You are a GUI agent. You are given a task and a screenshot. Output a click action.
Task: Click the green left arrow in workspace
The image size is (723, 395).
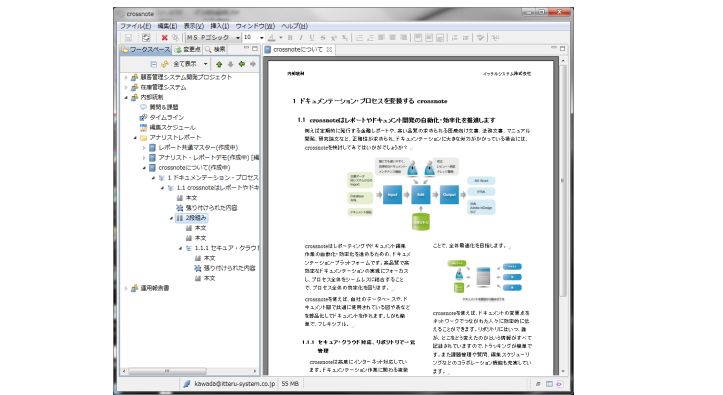coord(242,64)
